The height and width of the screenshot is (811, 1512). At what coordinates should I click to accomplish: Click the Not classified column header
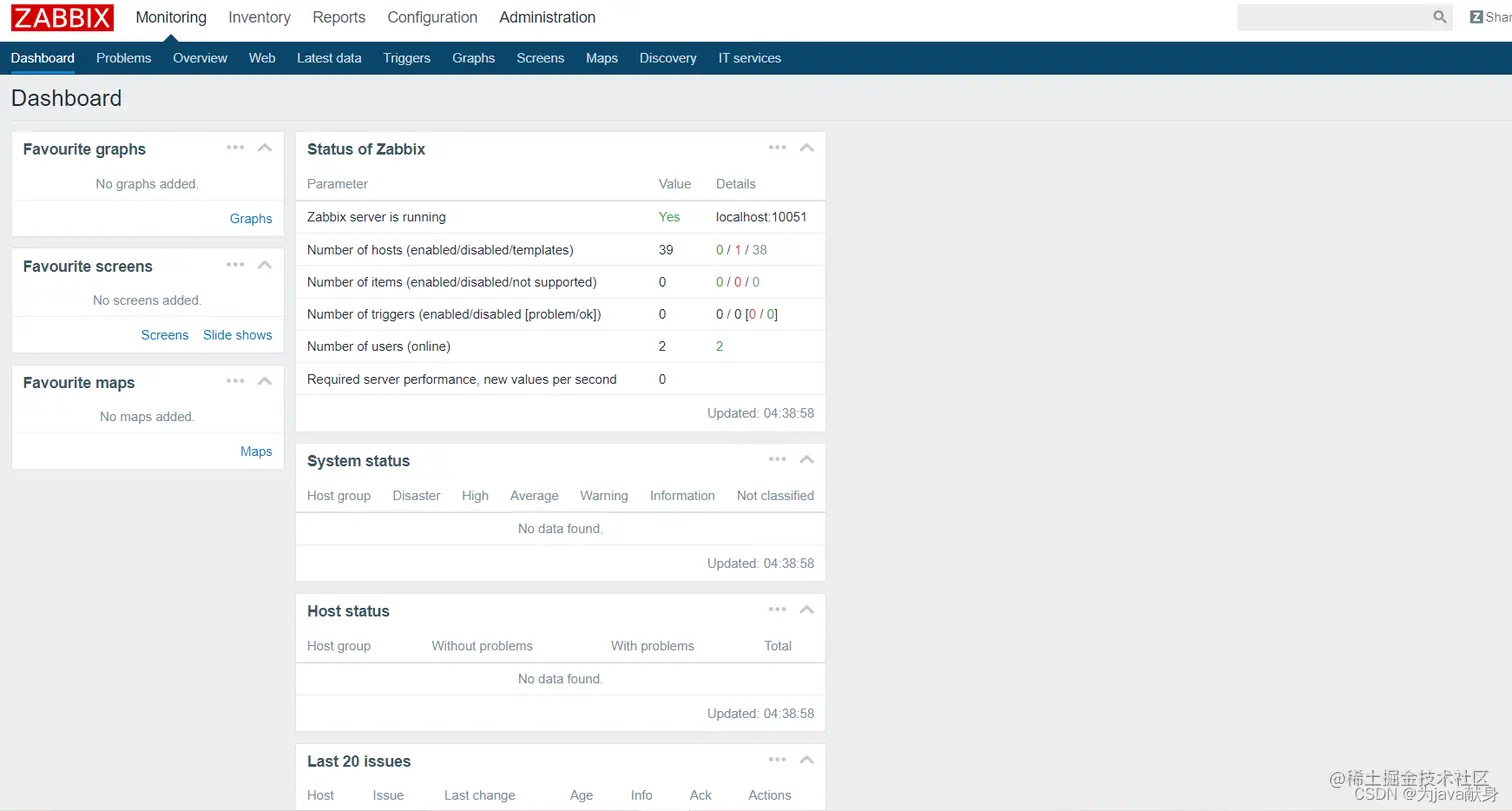[x=775, y=495]
